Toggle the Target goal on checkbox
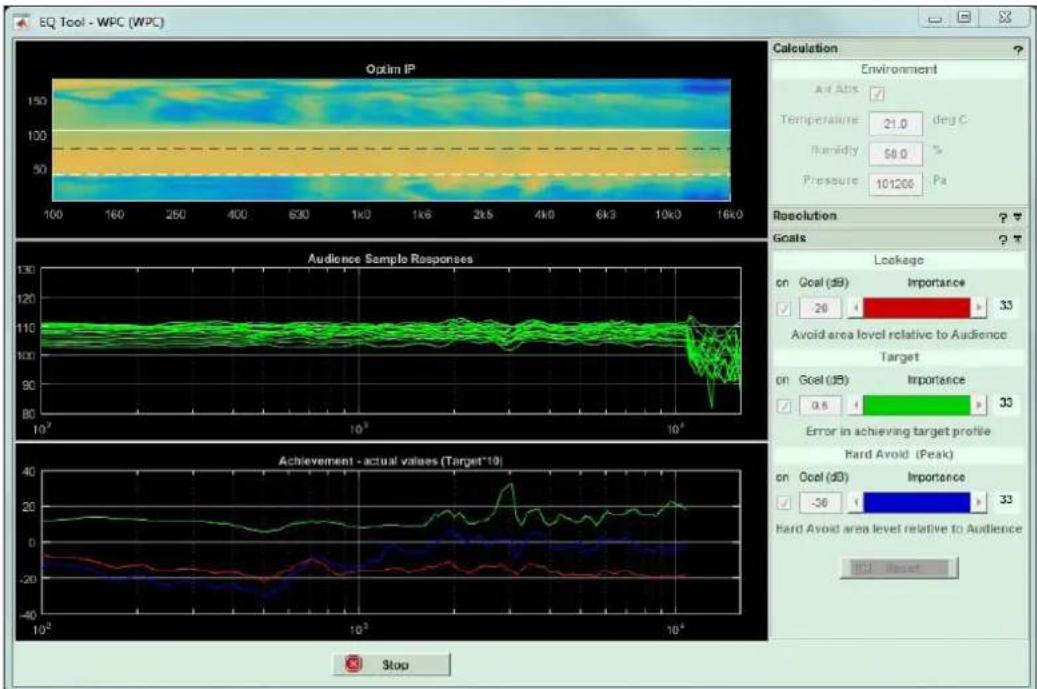This screenshot has width=1037, height=689. tap(784, 406)
